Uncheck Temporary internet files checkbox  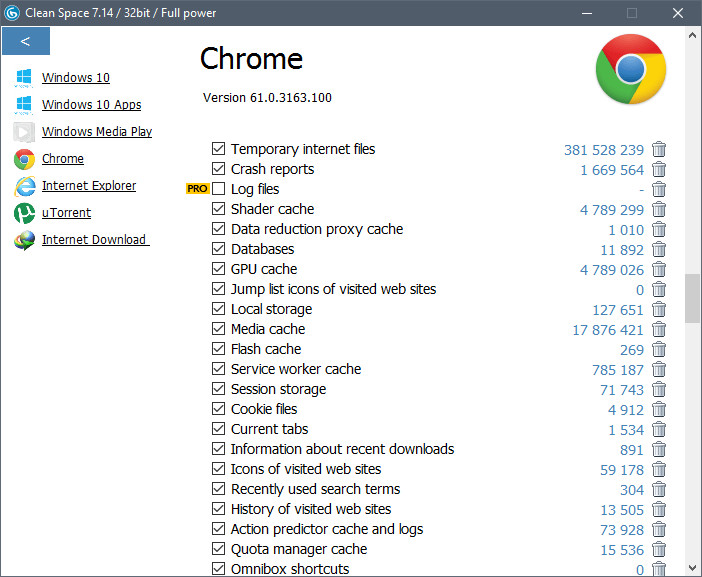click(218, 148)
